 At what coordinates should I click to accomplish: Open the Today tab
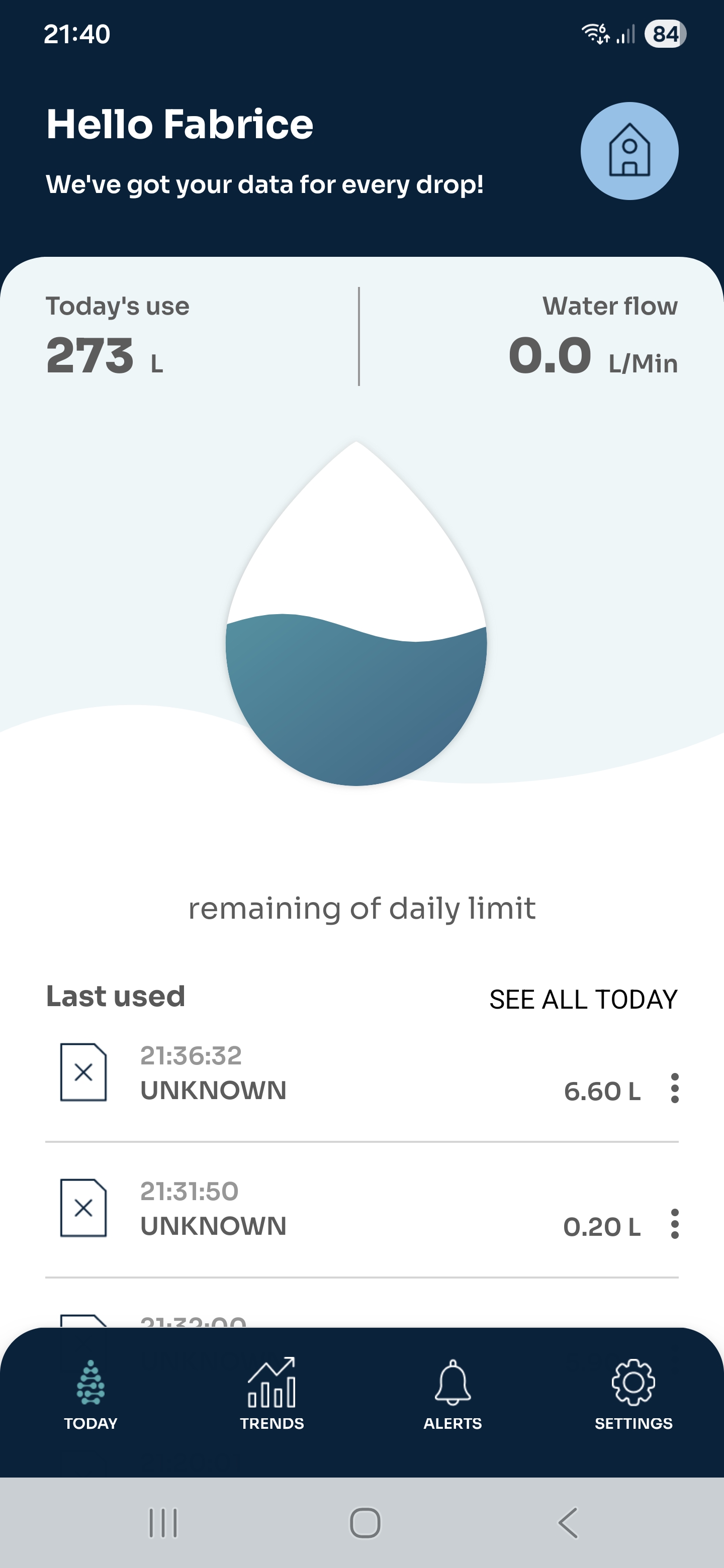click(90, 1395)
